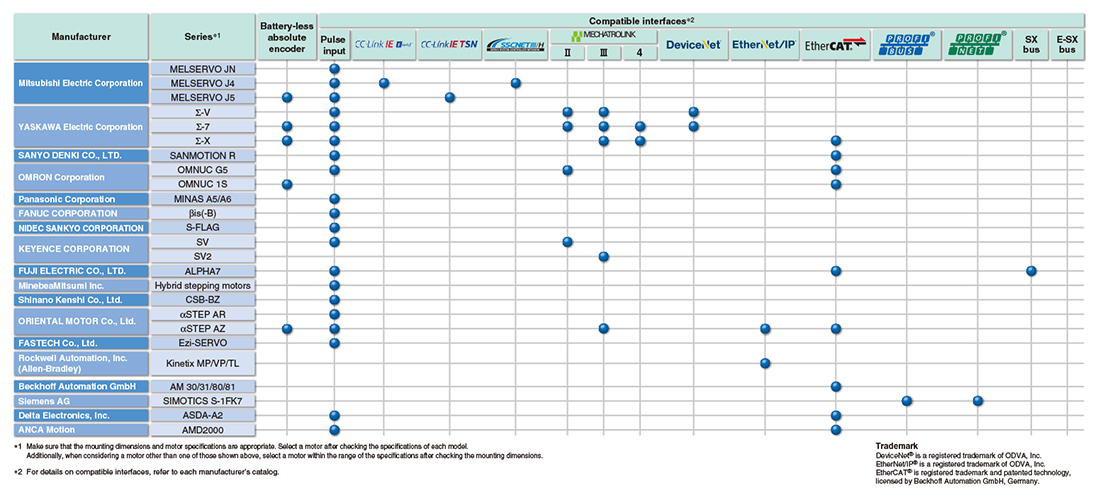Screen dimensions: 1100x499
Task: Click the MELSERVO J4 dot under CC-Link IE Field
Action: pyautogui.click(x=384, y=83)
